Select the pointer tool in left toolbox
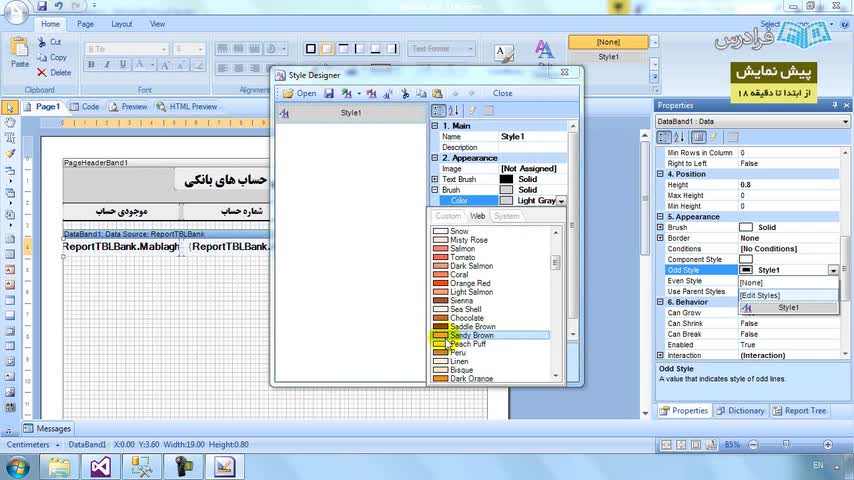The height and width of the screenshot is (480, 854). click(x=10, y=108)
